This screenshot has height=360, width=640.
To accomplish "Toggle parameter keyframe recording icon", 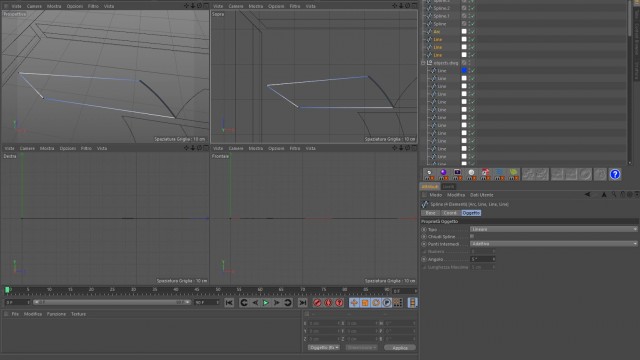I will (x=387, y=302).
